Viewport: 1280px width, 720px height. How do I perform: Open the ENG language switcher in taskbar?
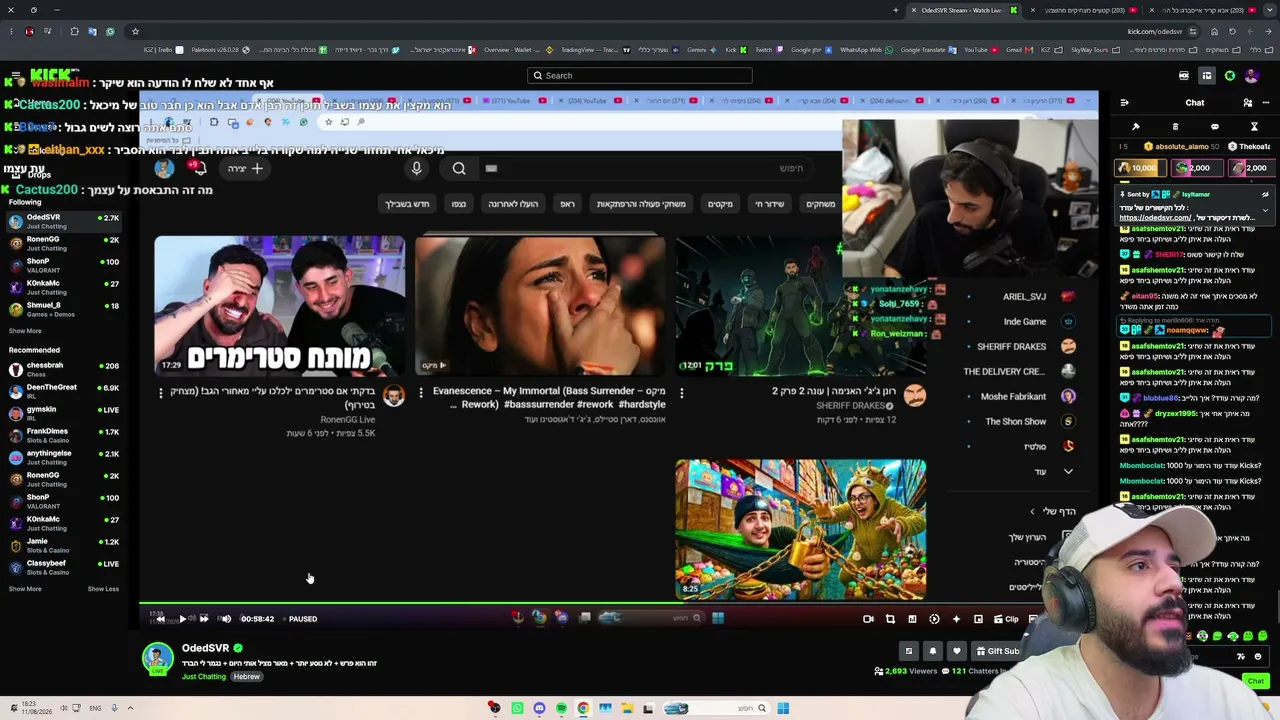coord(95,708)
